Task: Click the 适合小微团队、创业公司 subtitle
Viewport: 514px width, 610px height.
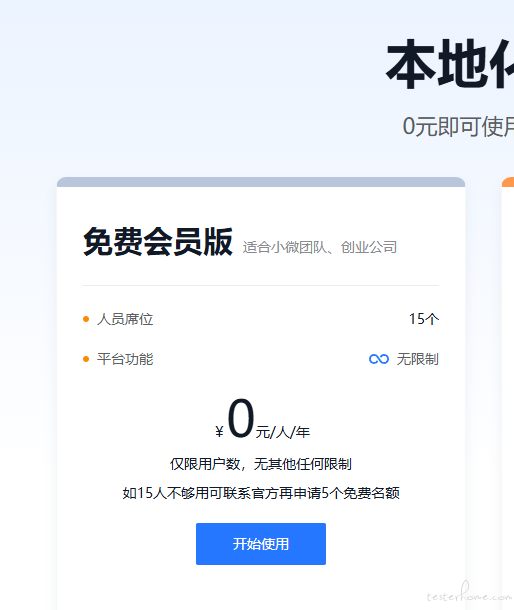Action: [x=320, y=247]
